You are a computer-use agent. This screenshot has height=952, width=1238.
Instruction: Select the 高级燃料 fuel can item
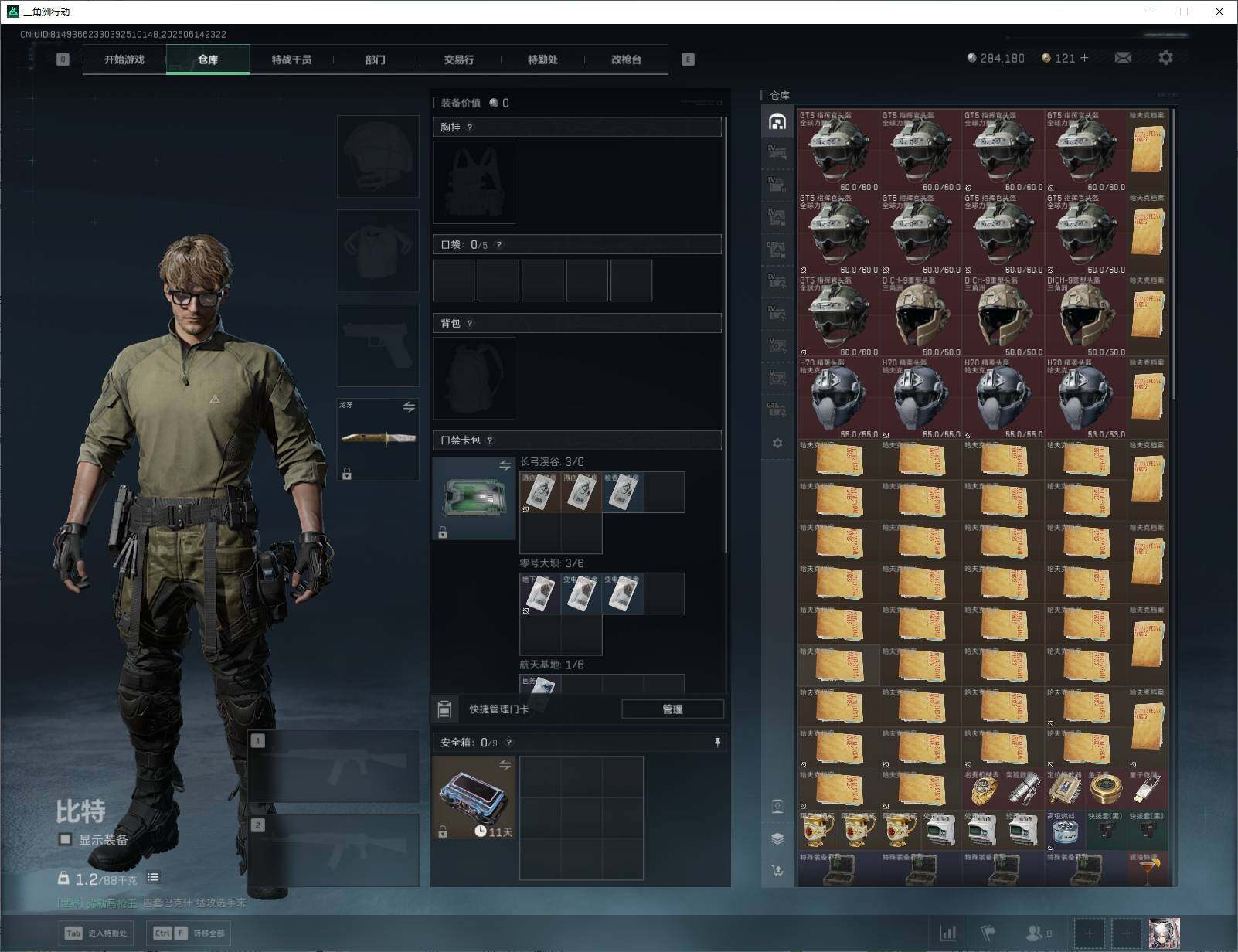[1066, 831]
